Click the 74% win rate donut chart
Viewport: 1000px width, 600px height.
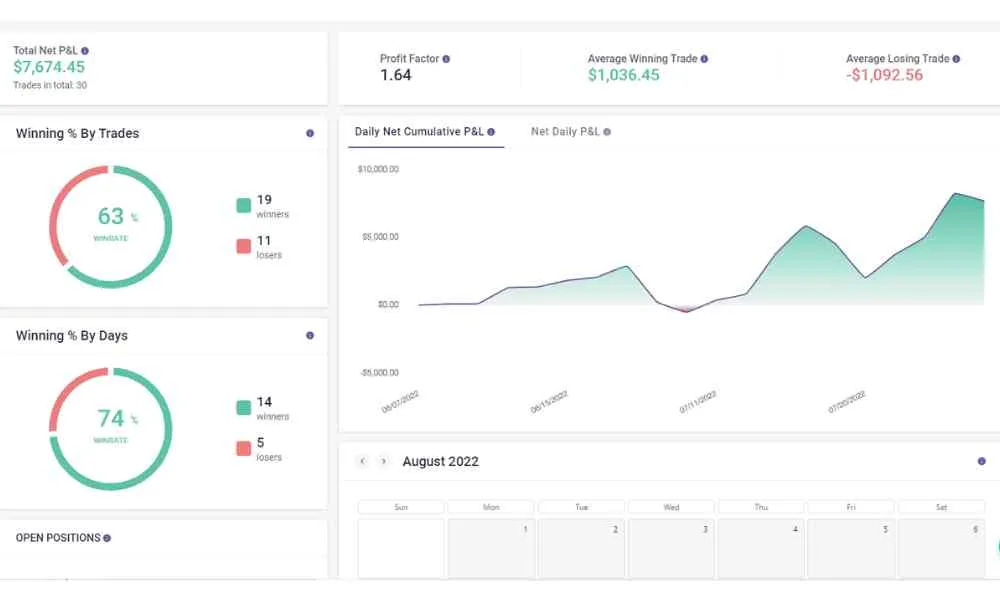pyautogui.click(x=111, y=428)
